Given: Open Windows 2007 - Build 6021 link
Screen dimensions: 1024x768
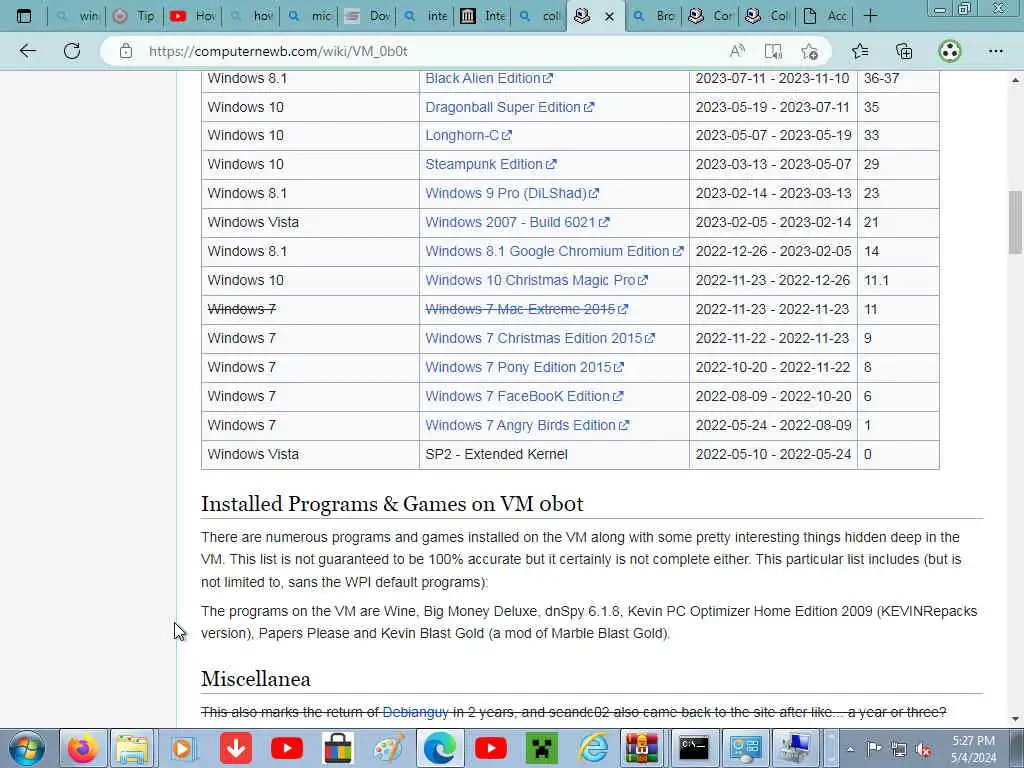Looking at the screenshot, I should [x=517, y=222].
